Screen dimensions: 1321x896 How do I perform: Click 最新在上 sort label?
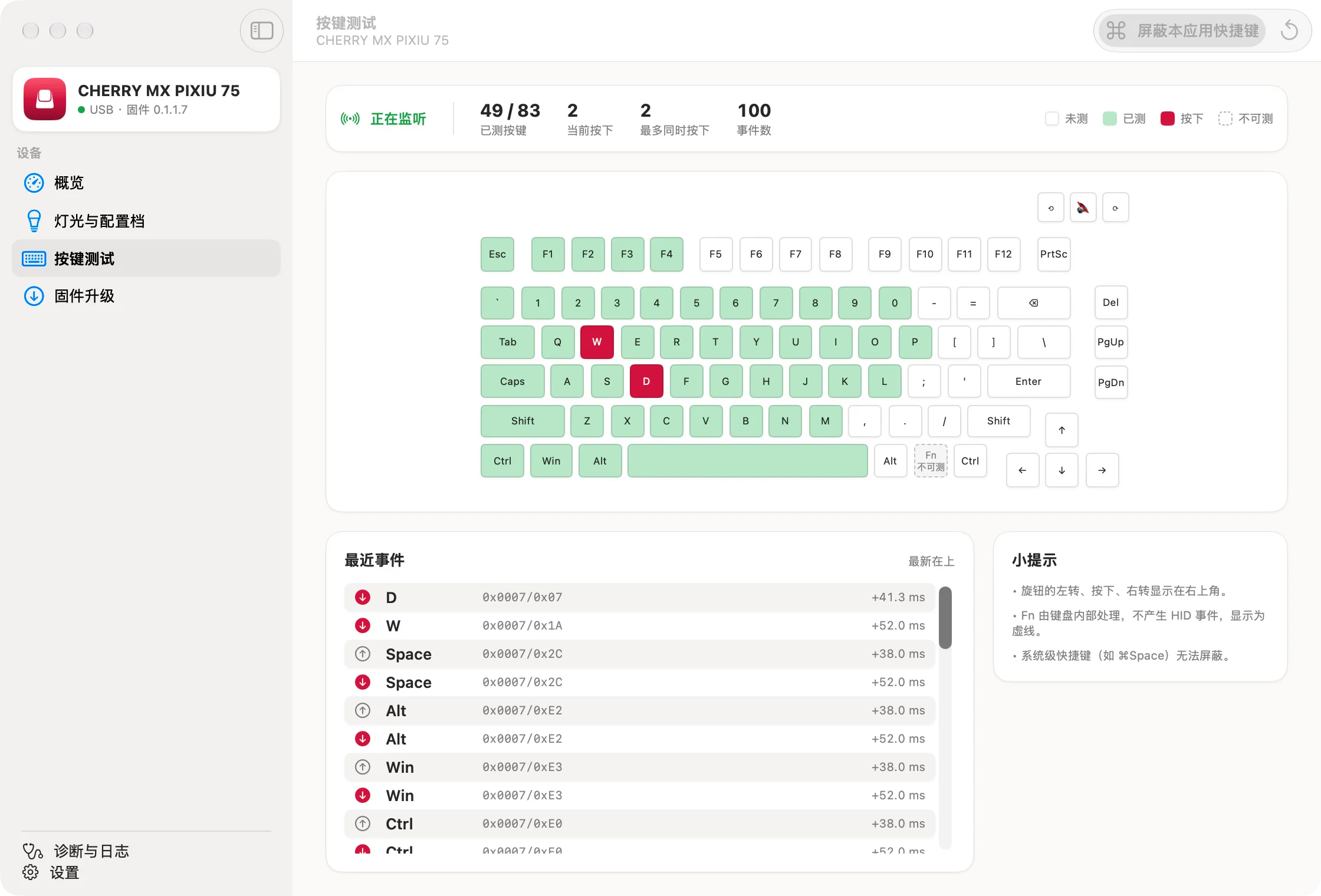pyautogui.click(x=931, y=561)
